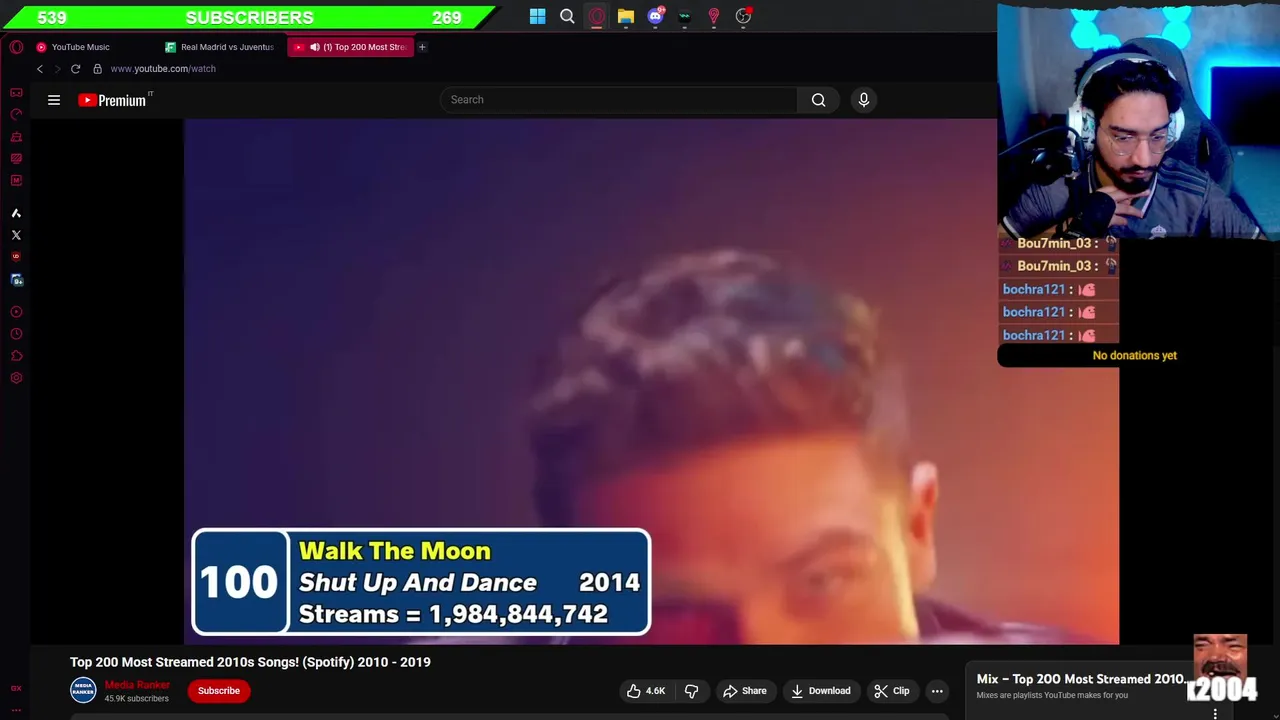Reload the current page
This screenshot has width=1280, height=720.
pos(75,69)
